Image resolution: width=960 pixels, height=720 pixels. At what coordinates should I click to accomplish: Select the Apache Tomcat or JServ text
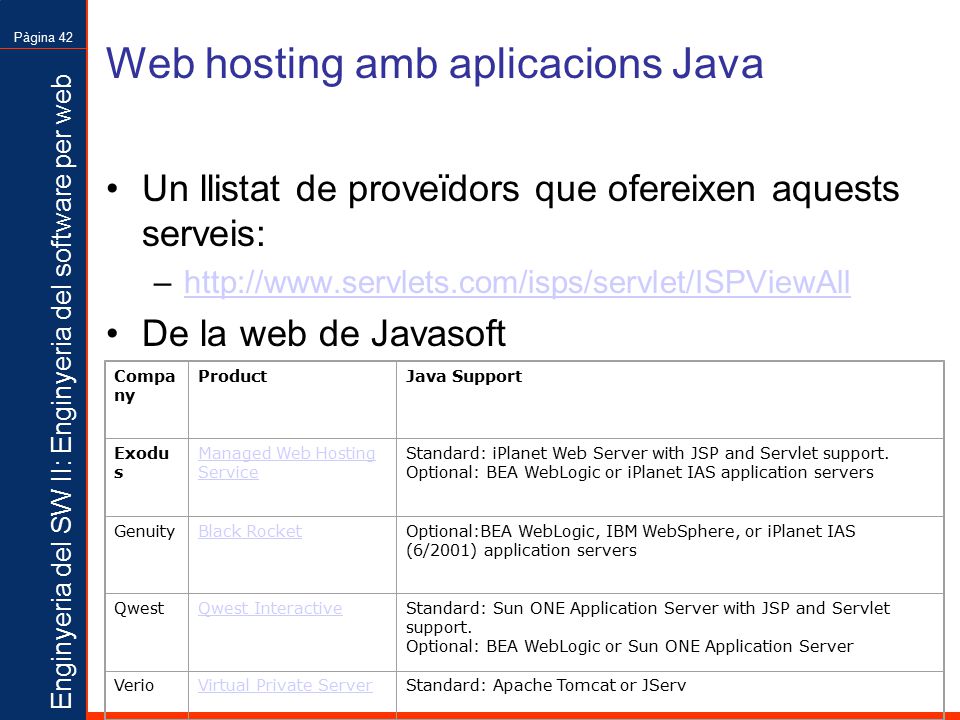[x=546, y=685]
